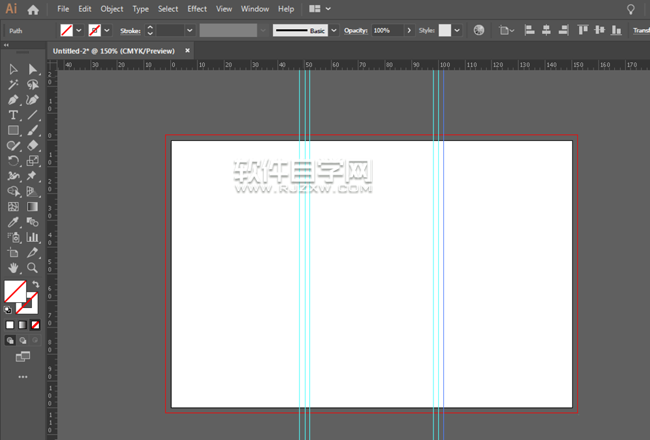650x440 pixels.
Task: Open the Basic brush definition dropdown
Action: point(333,31)
